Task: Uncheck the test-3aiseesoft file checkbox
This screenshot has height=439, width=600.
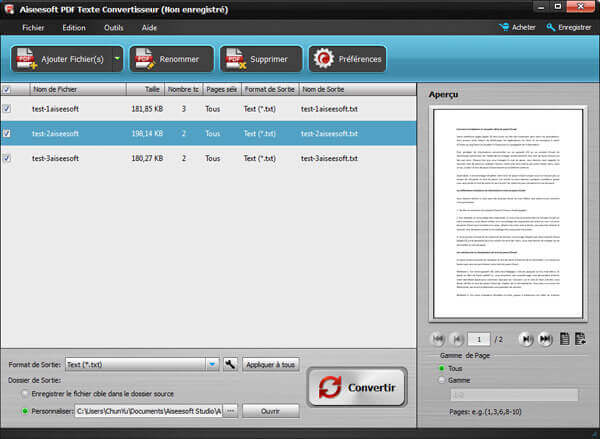Action: pos(7,158)
